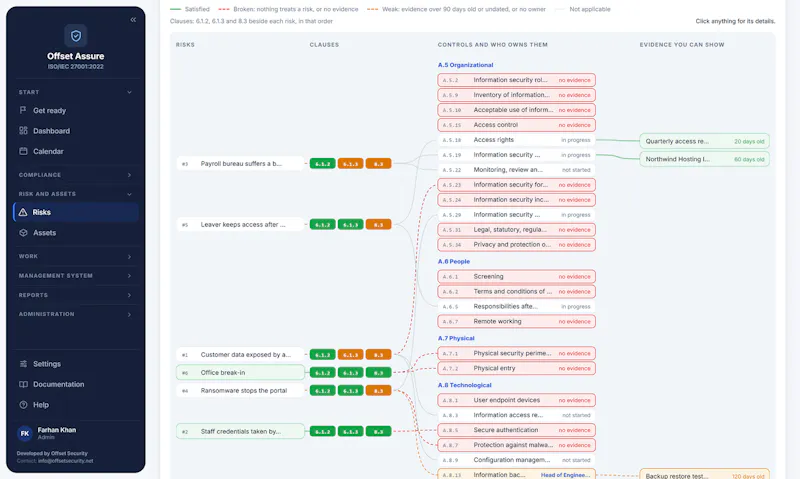Open evidence Northwind Hosting, 60 days old
The image size is (800, 479).
[x=704, y=159]
